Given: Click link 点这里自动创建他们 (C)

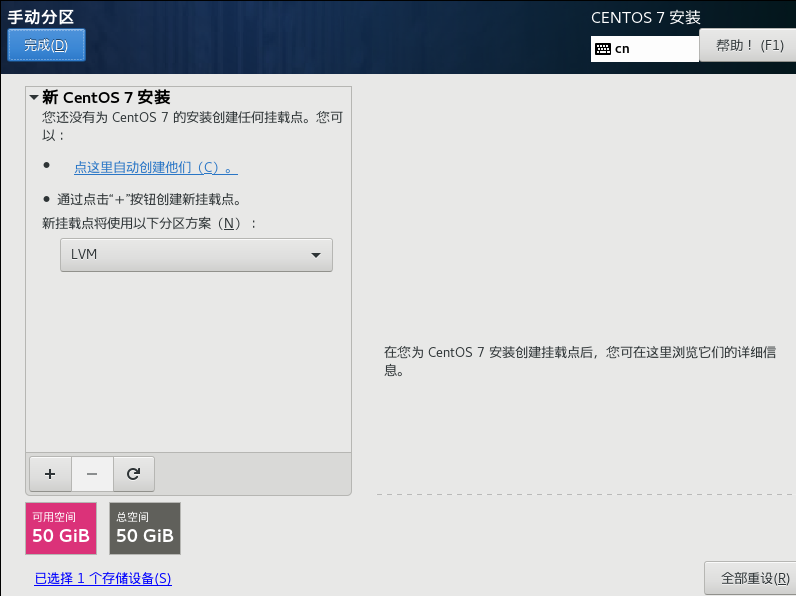Looking at the screenshot, I should click(156, 168).
